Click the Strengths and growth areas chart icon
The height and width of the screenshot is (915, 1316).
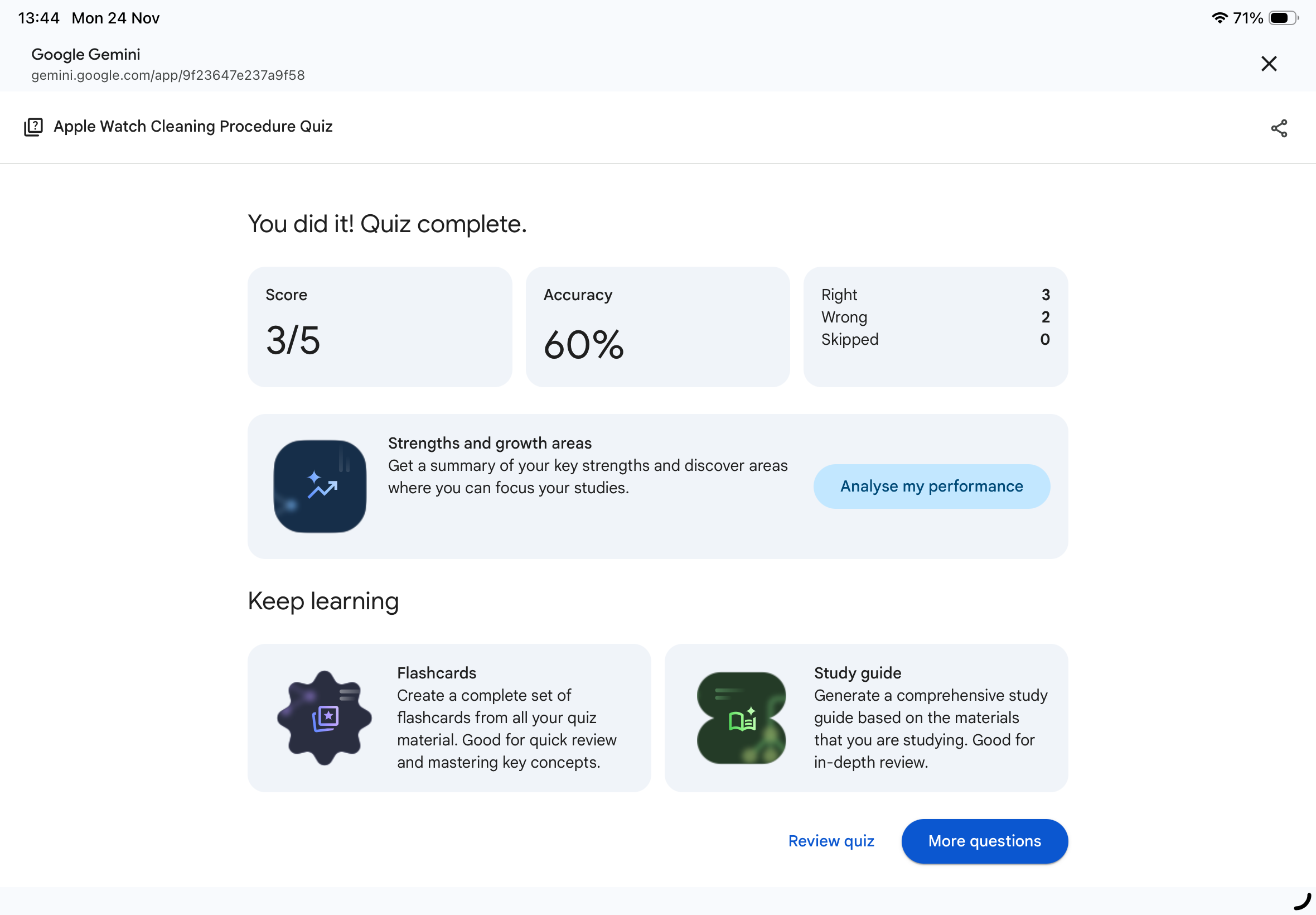click(x=320, y=486)
